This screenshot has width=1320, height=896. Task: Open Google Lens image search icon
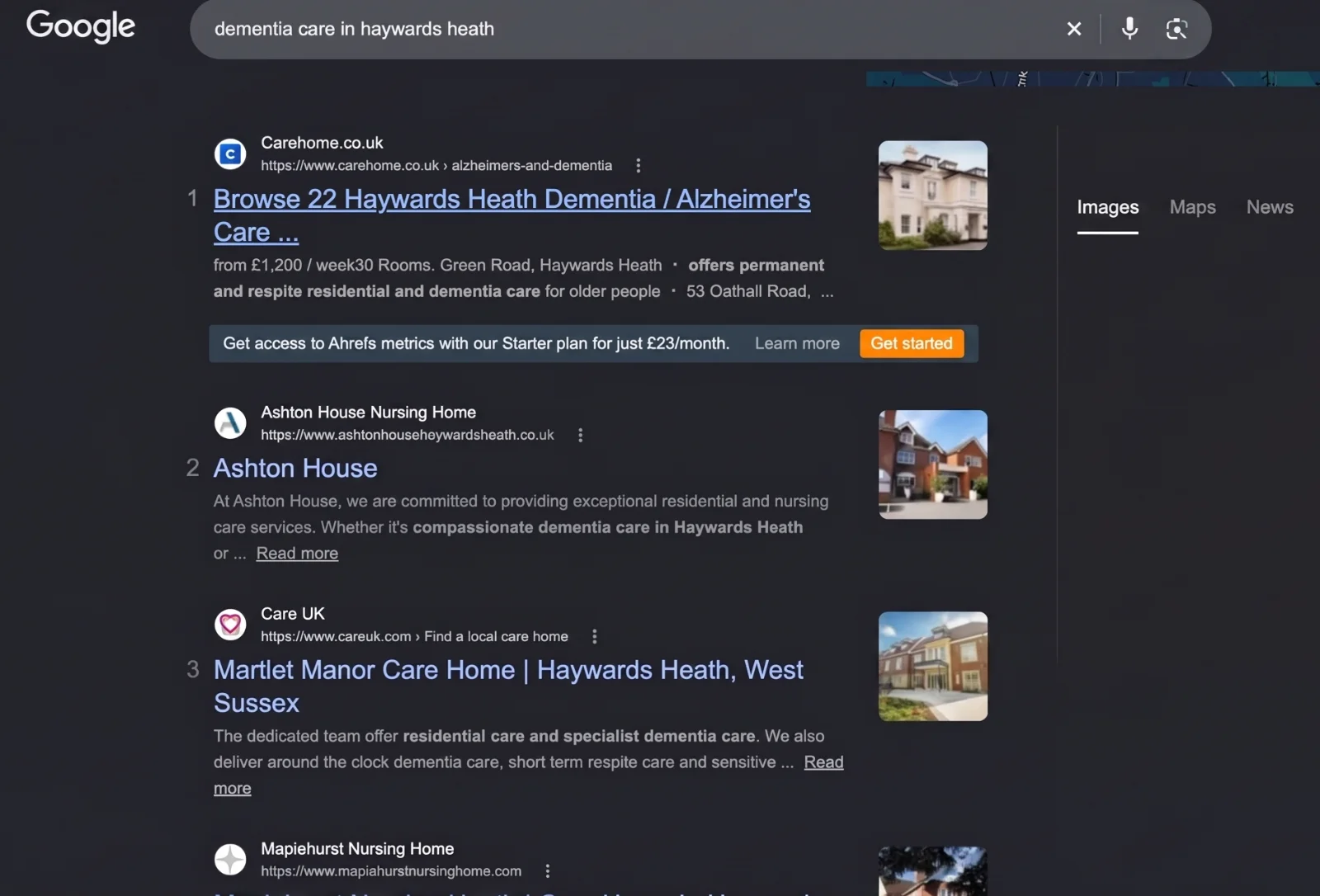coord(1176,29)
